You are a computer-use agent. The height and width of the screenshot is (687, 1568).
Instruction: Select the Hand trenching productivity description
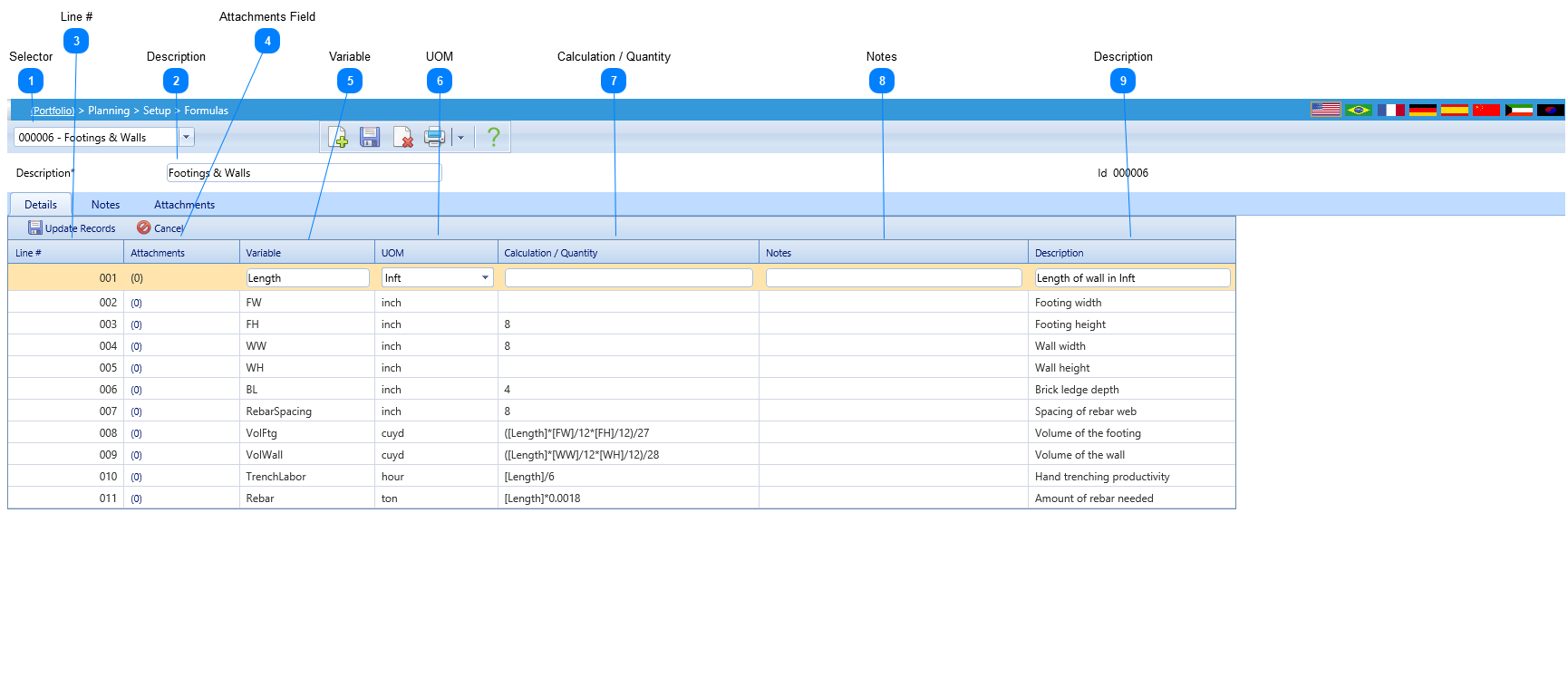[x=1132, y=477]
